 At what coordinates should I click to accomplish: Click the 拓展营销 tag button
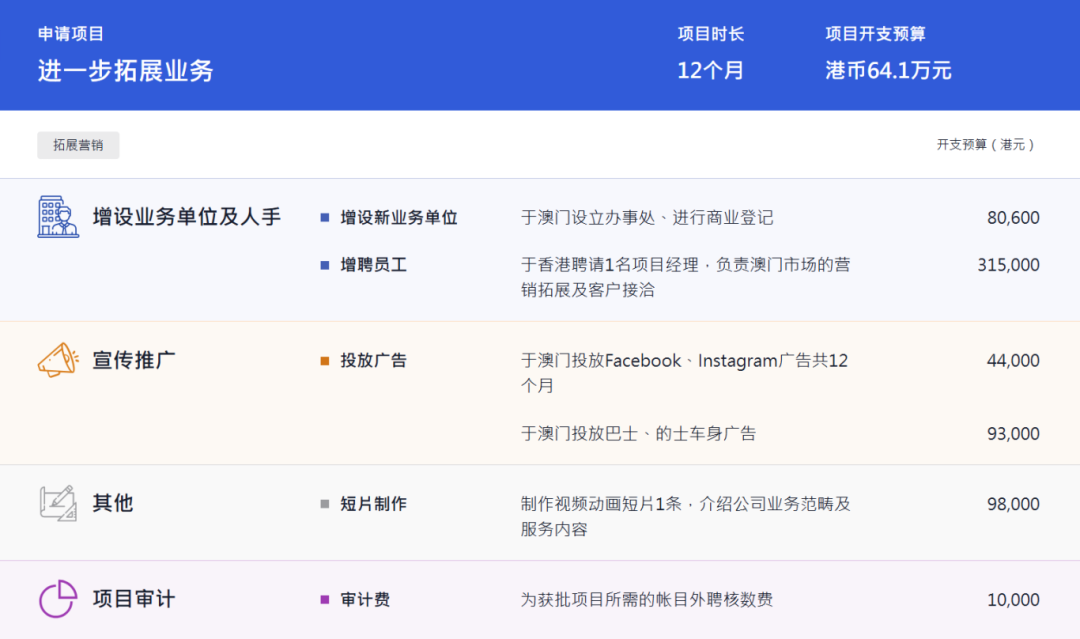(78, 145)
